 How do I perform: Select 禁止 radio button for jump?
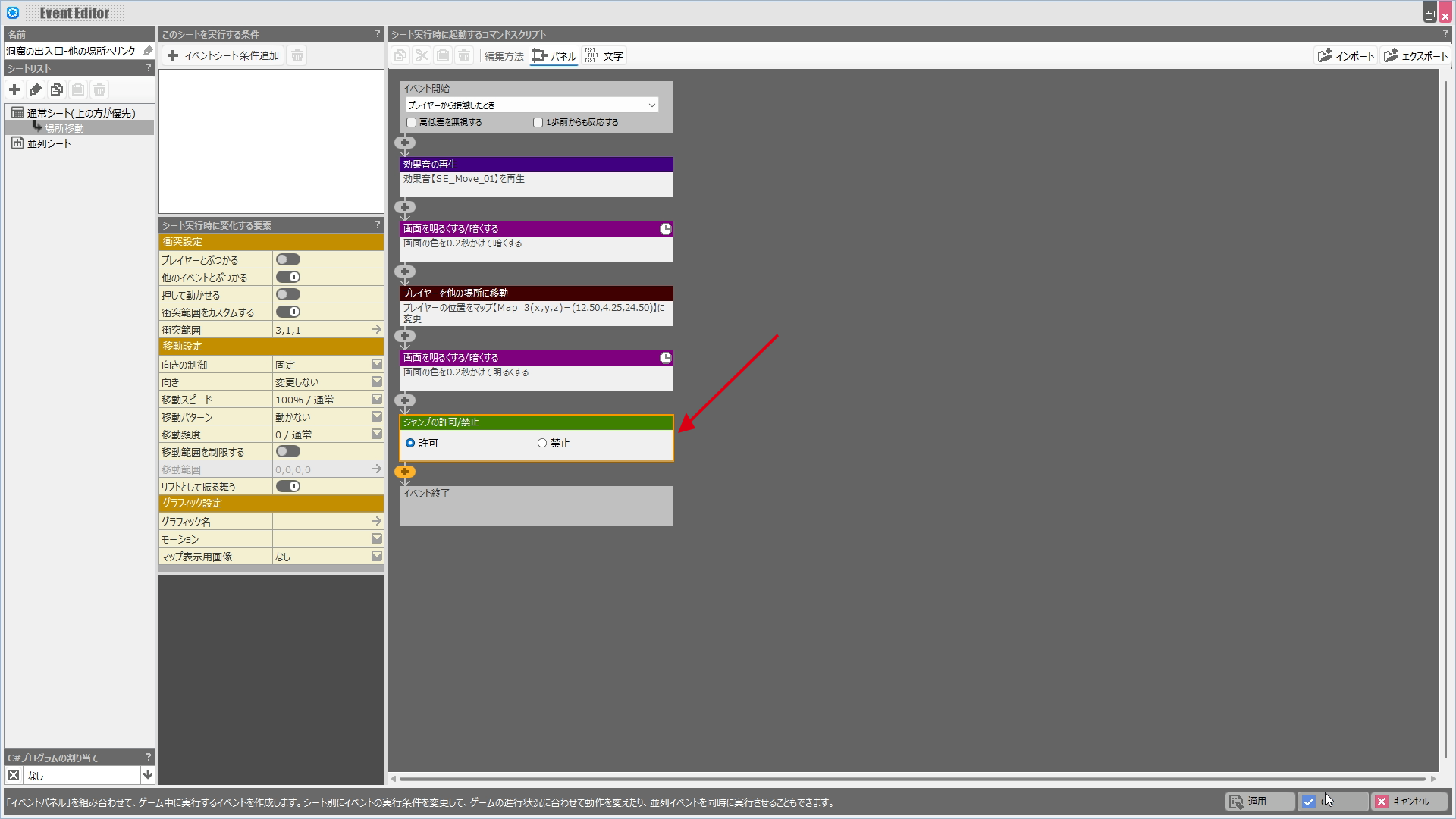pyautogui.click(x=542, y=443)
